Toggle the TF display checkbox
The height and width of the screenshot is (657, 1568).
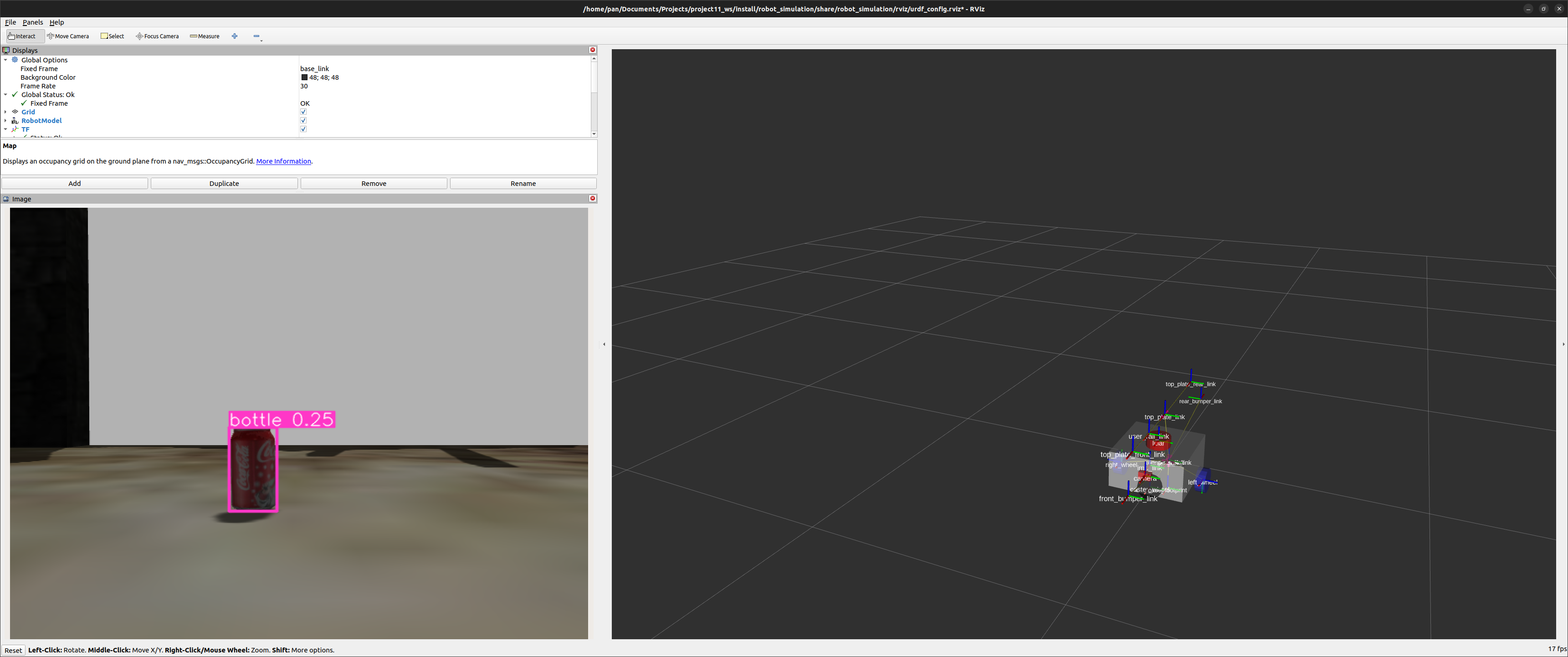pos(303,129)
